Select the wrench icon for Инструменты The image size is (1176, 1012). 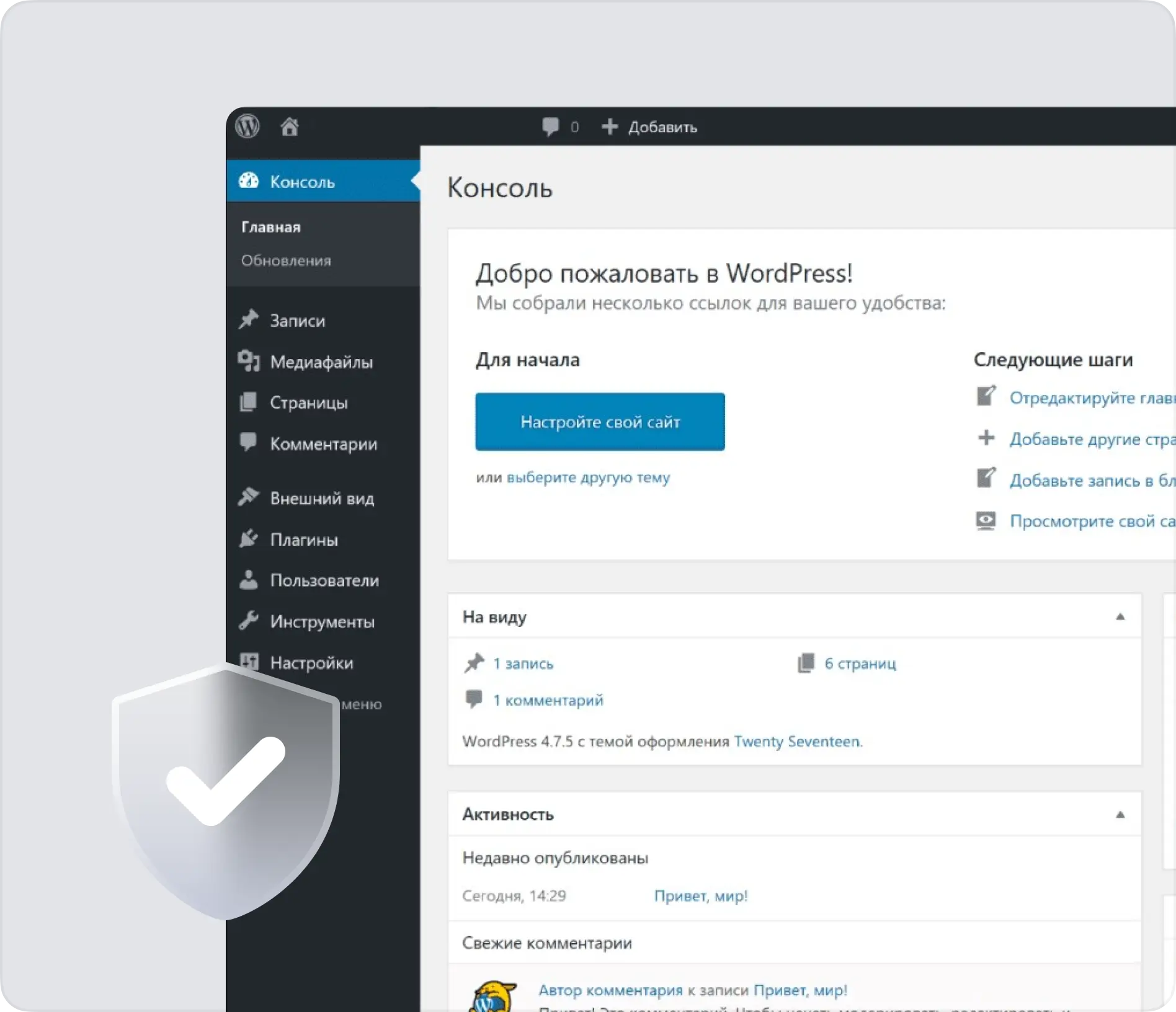(x=249, y=621)
